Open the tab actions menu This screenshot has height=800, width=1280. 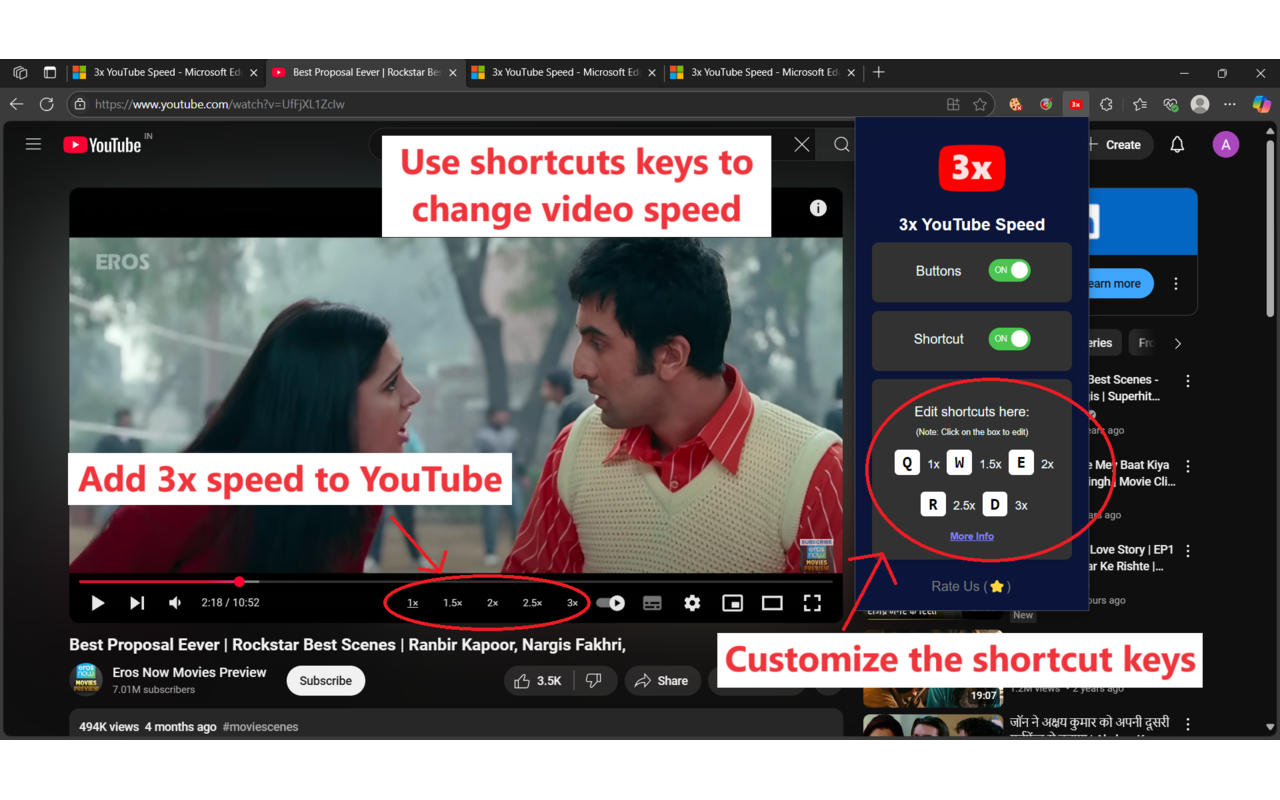(50, 72)
